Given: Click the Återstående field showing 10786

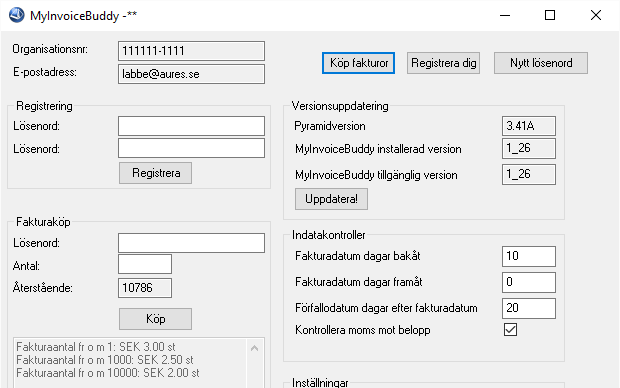Looking at the screenshot, I should coord(145,288).
